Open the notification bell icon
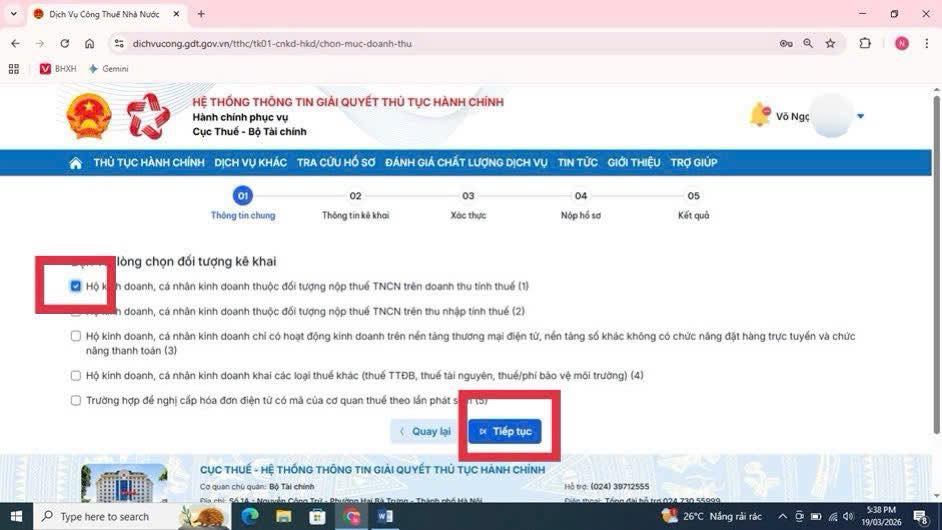 pos(760,115)
